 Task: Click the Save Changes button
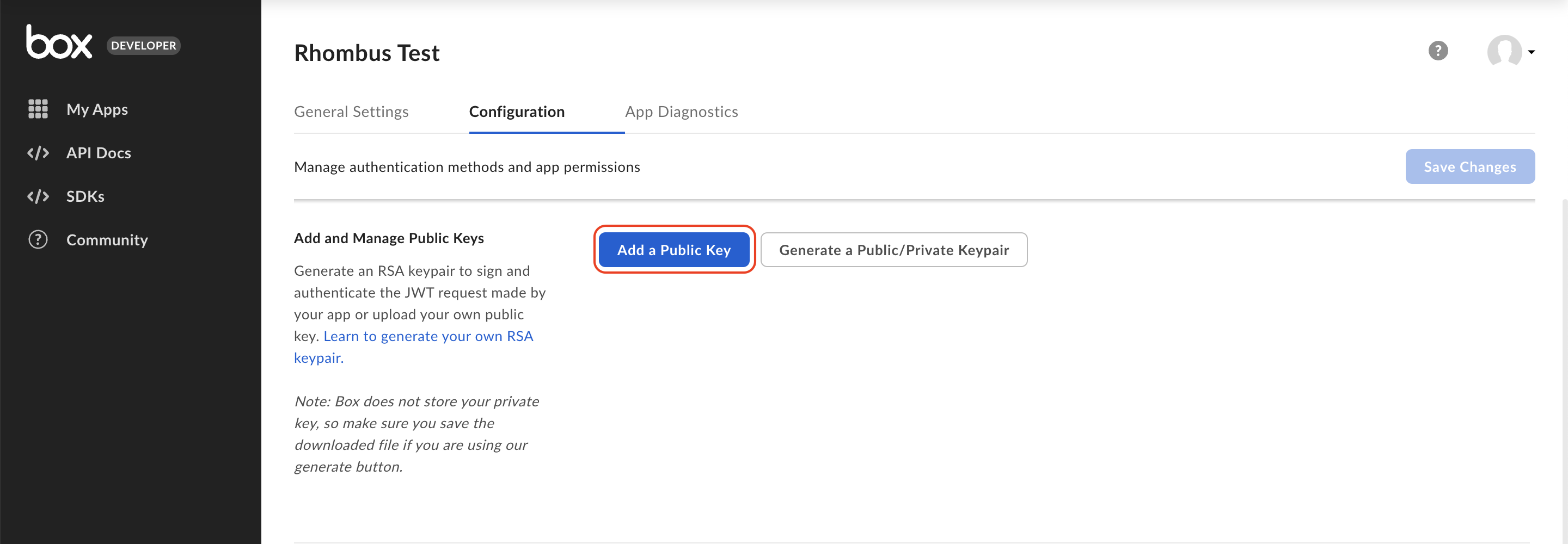pyautogui.click(x=1469, y=166)
